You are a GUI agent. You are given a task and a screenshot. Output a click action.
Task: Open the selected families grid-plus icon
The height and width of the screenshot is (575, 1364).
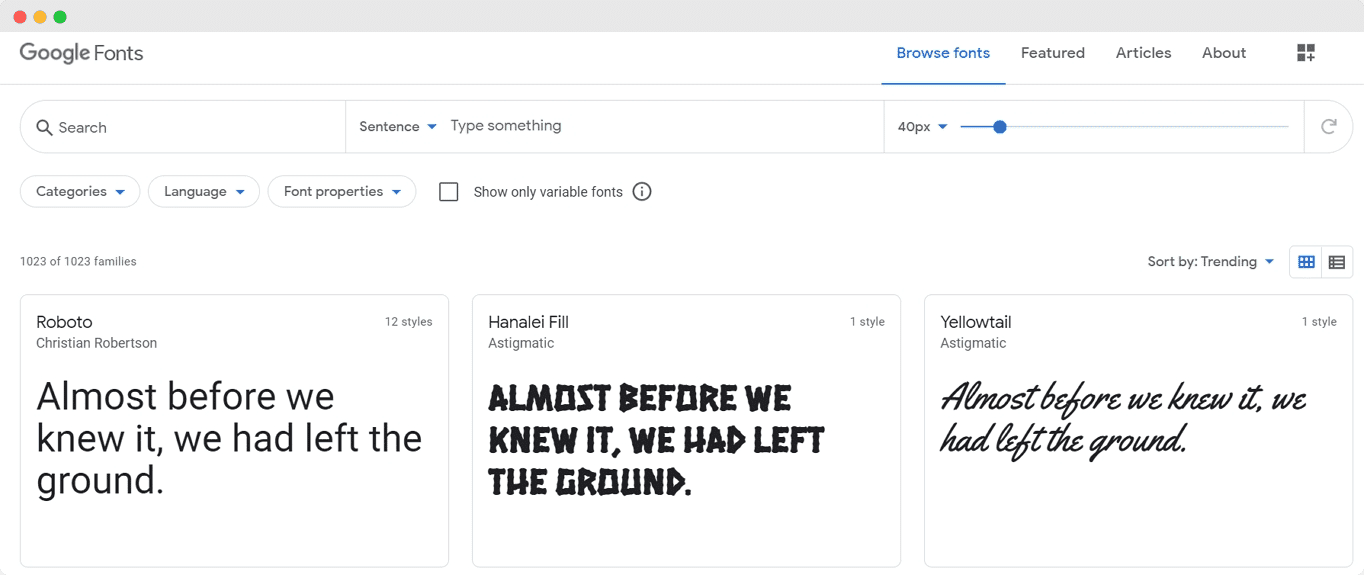(1306, 53)
